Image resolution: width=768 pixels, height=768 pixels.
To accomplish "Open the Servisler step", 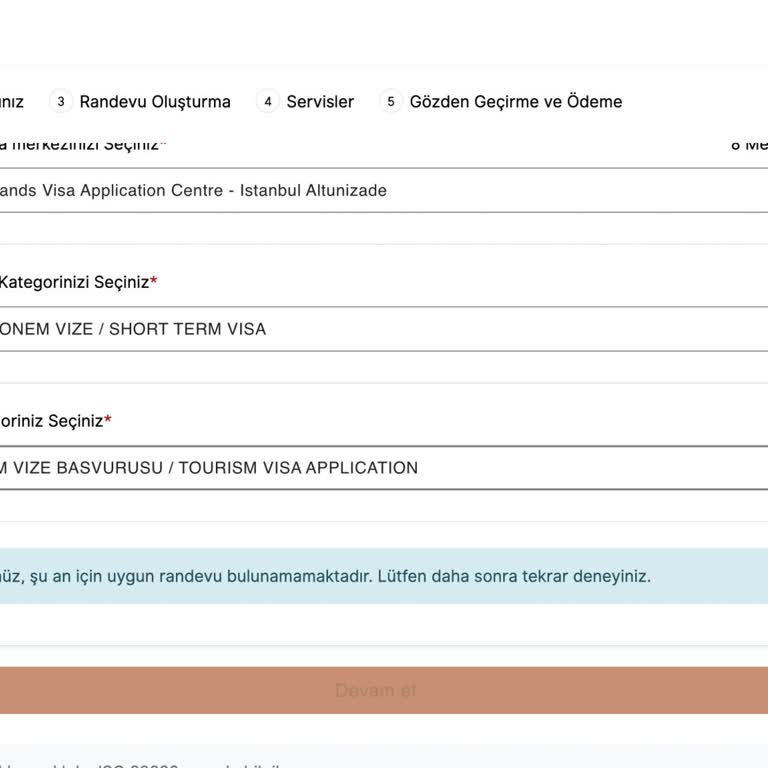I will 320,102.
